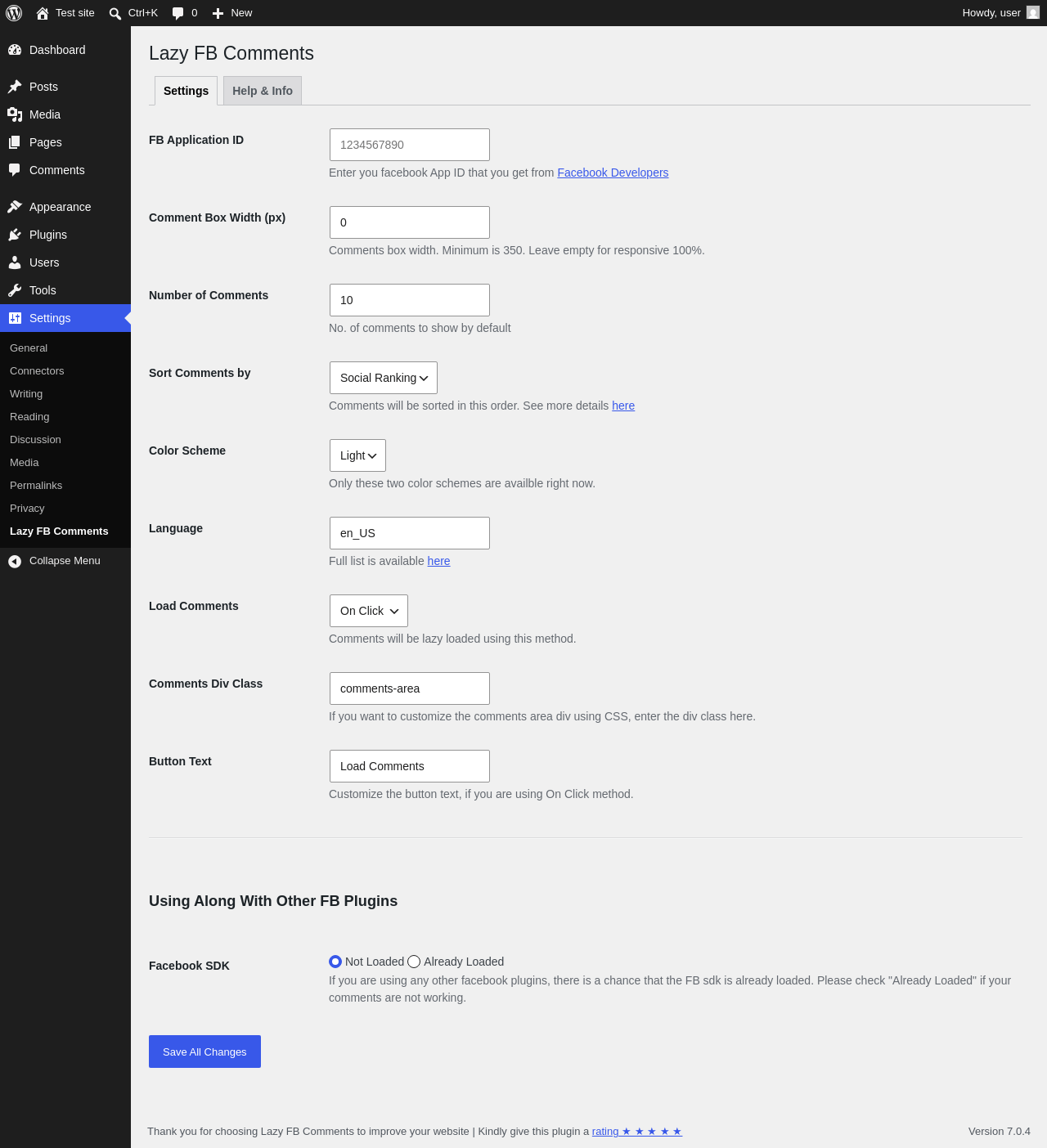The height and width of the screenshot is (1148, 1047).
Task: Focus the Comments Div Class field
Action: pyautogui.click(x=410, y=688)
